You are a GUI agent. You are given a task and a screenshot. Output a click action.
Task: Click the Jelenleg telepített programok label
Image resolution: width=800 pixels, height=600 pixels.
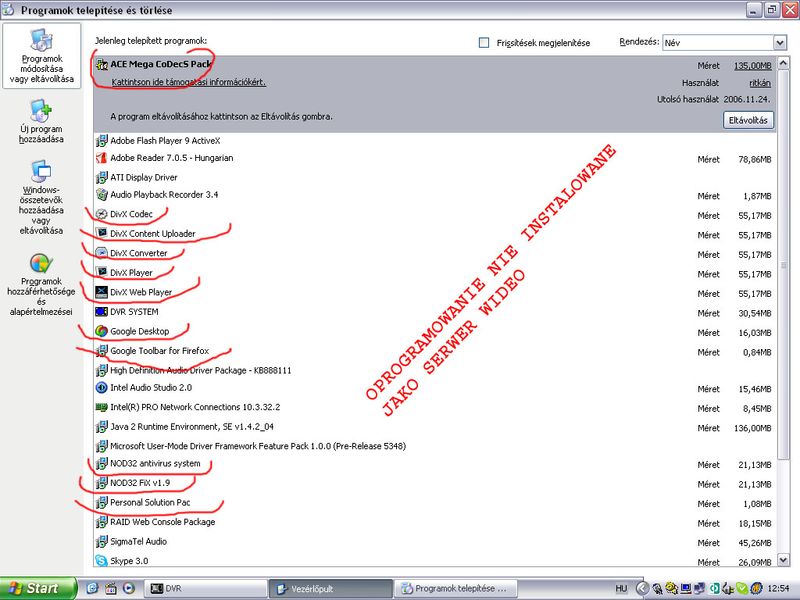point(151,41)
